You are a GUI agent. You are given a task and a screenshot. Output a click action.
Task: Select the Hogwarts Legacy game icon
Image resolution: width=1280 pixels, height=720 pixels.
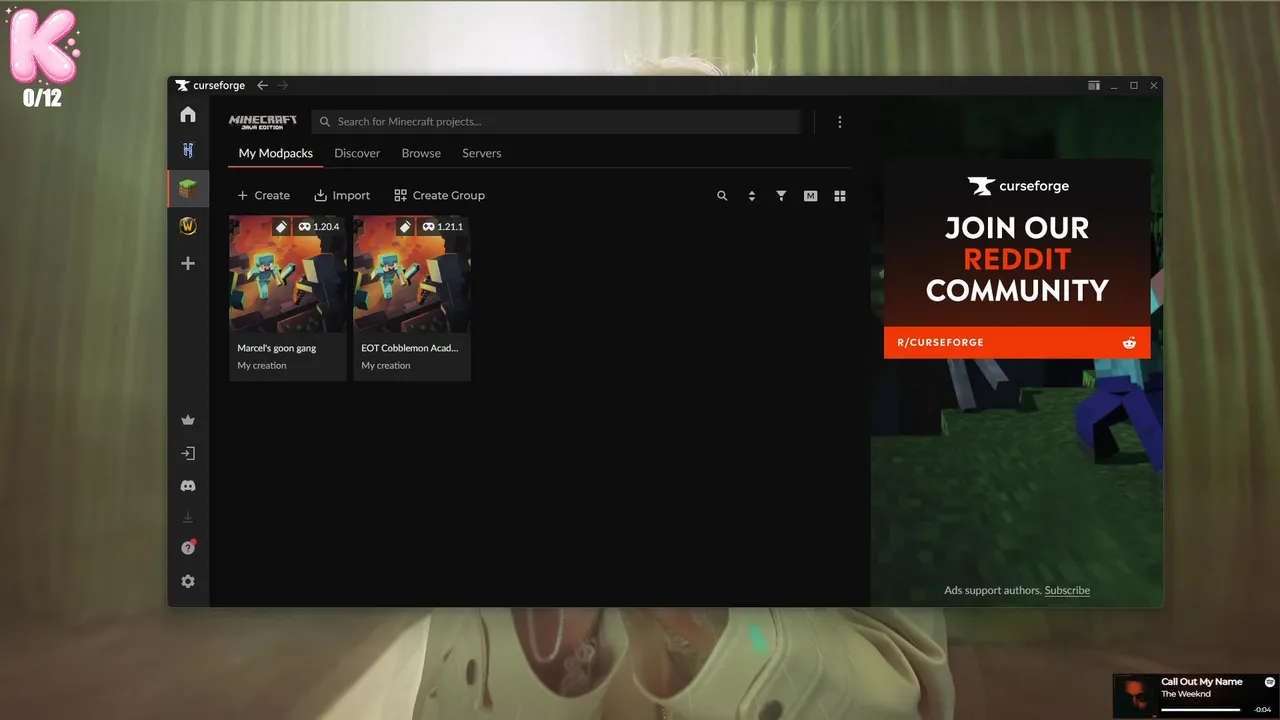[188, 150]
